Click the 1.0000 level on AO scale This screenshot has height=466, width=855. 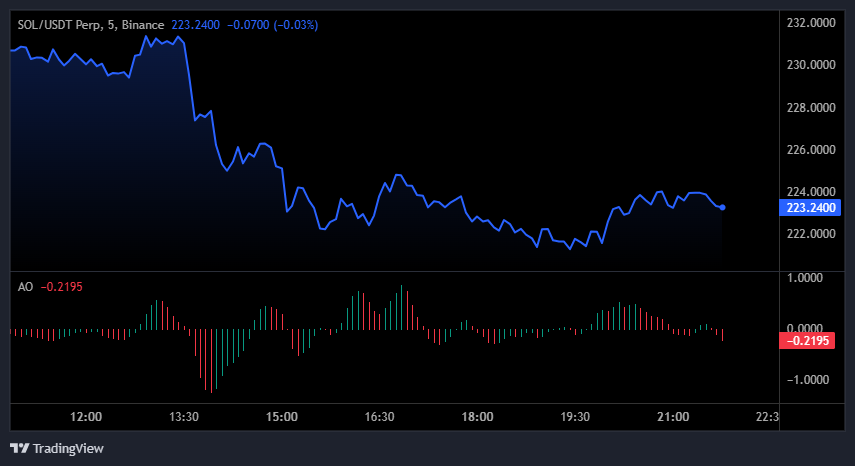(x=814, y=277)
